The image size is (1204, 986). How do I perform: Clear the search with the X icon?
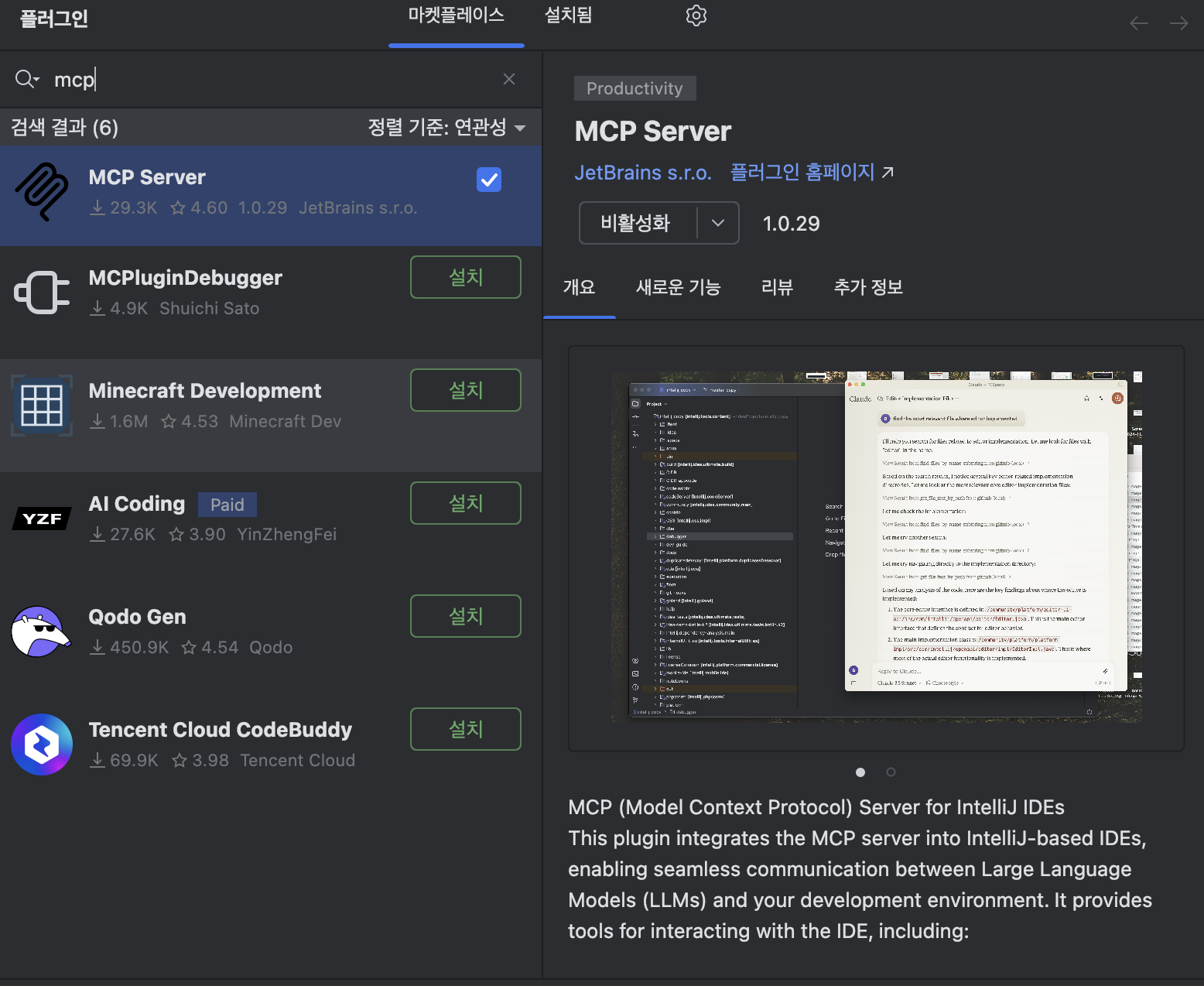point(509,78)
